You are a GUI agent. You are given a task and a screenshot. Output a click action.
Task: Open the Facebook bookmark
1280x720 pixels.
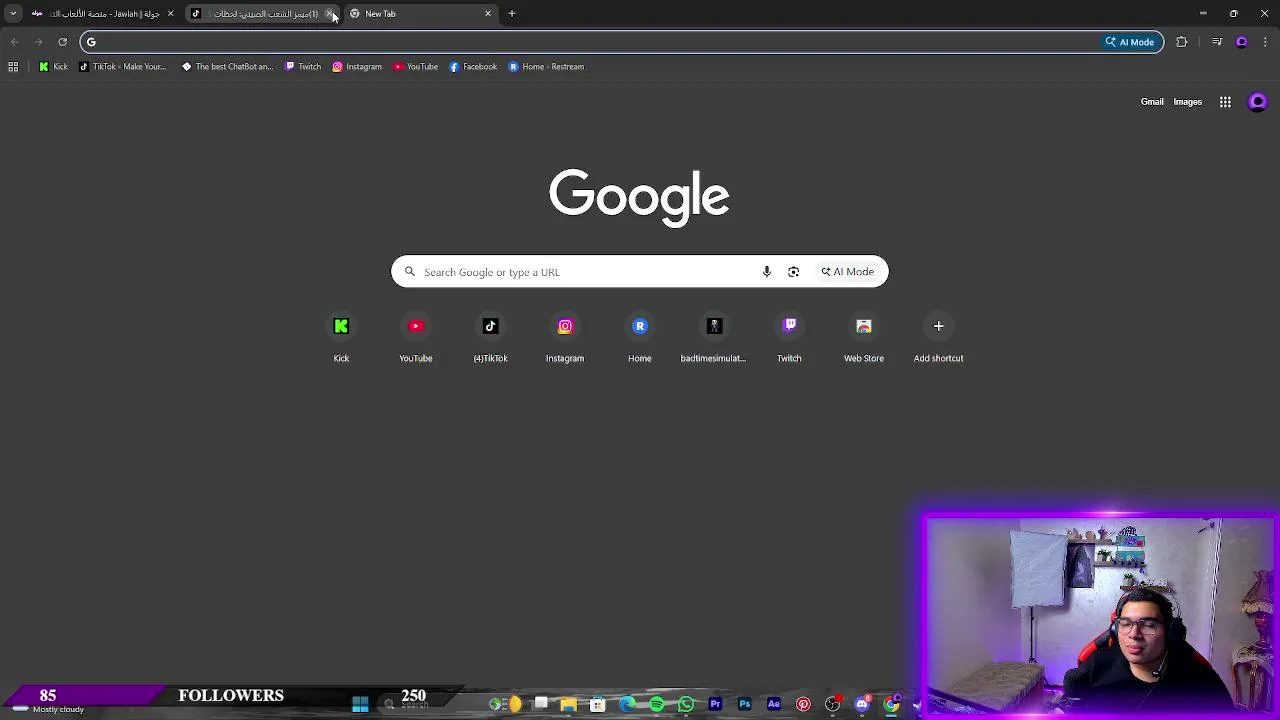473,67
